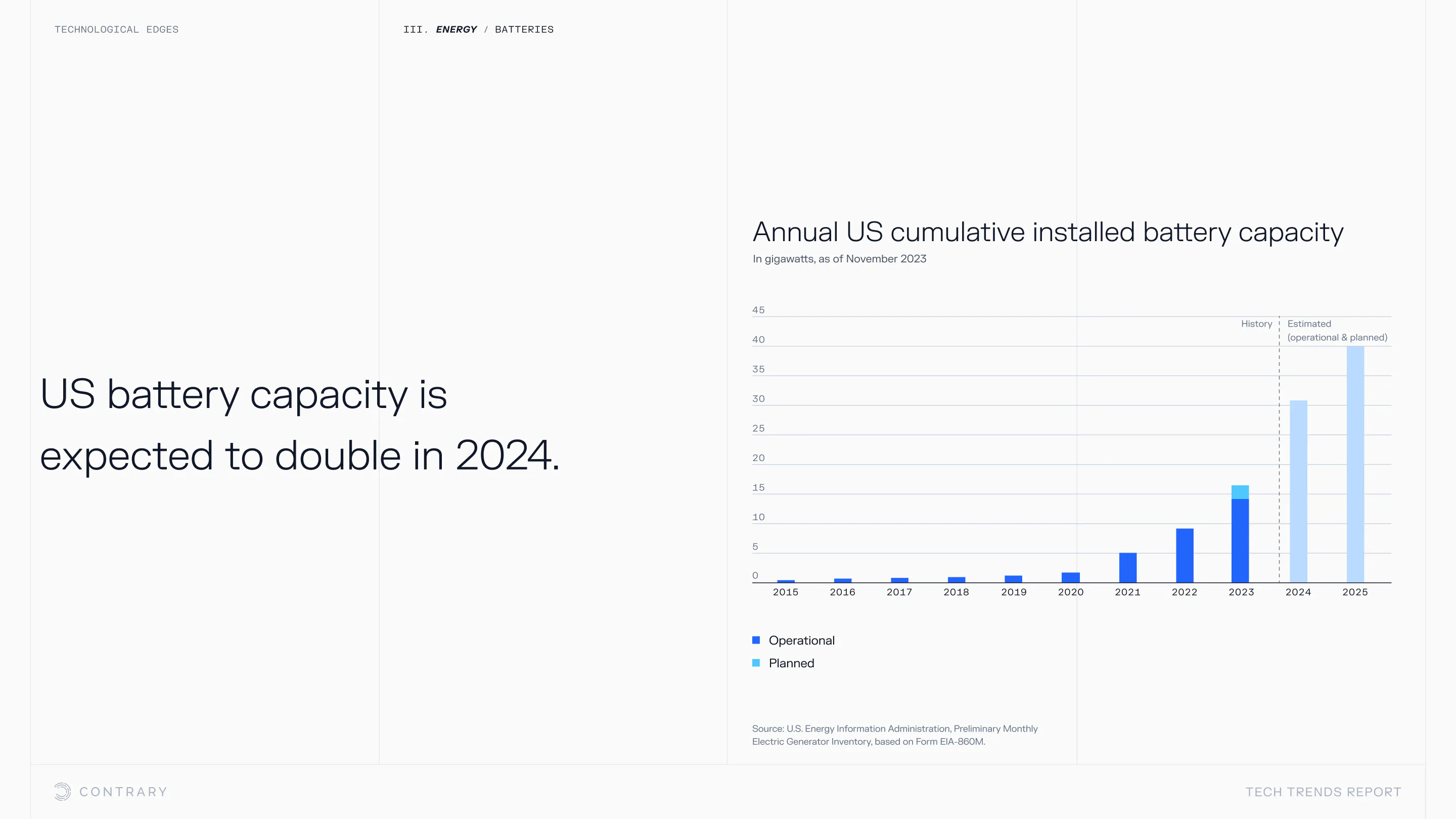Click the CONTRARY wordmark in footer
Screen dimensions: 1456x819
click(123, 791)
